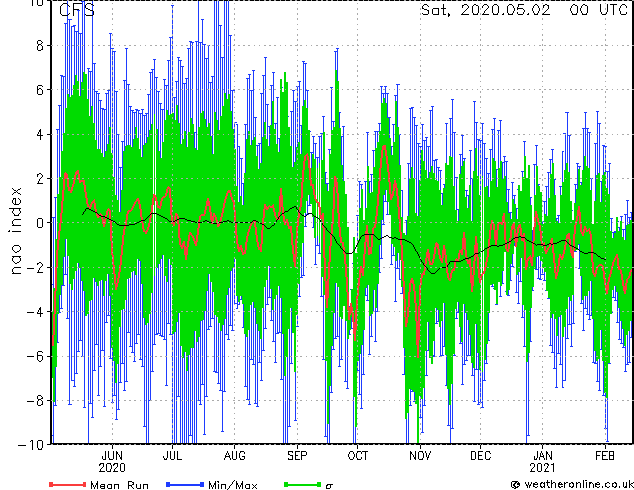Click the y-axis value -10
This screenshot has width=634, height=490.
(30, 445)
